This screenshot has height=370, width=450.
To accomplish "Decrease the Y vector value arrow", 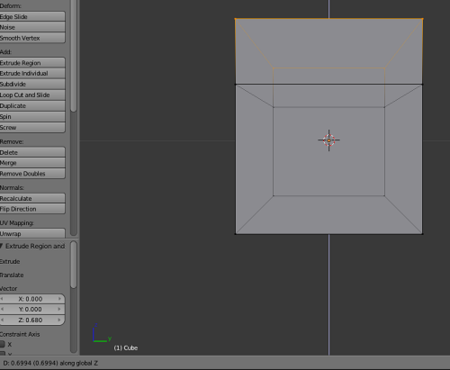I will tap(2, 309).
